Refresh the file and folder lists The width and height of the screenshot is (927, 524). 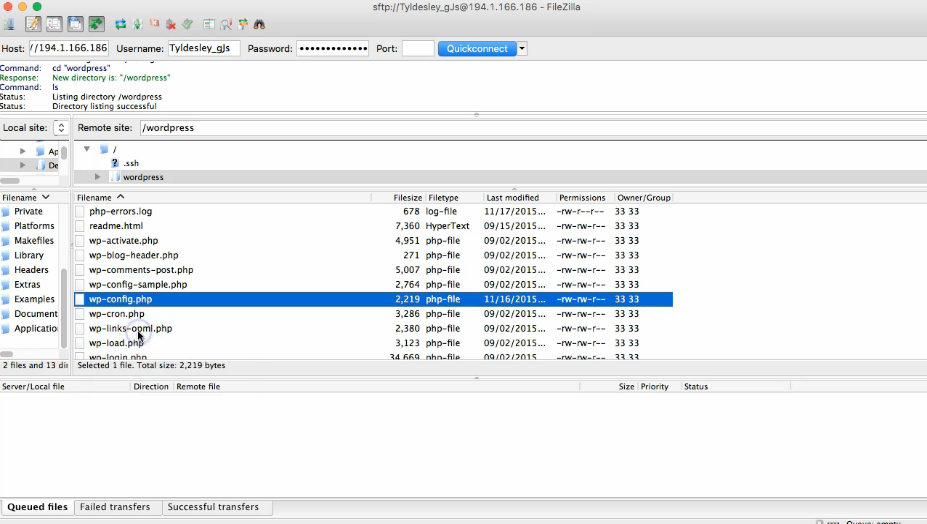(x=121, y=24)
